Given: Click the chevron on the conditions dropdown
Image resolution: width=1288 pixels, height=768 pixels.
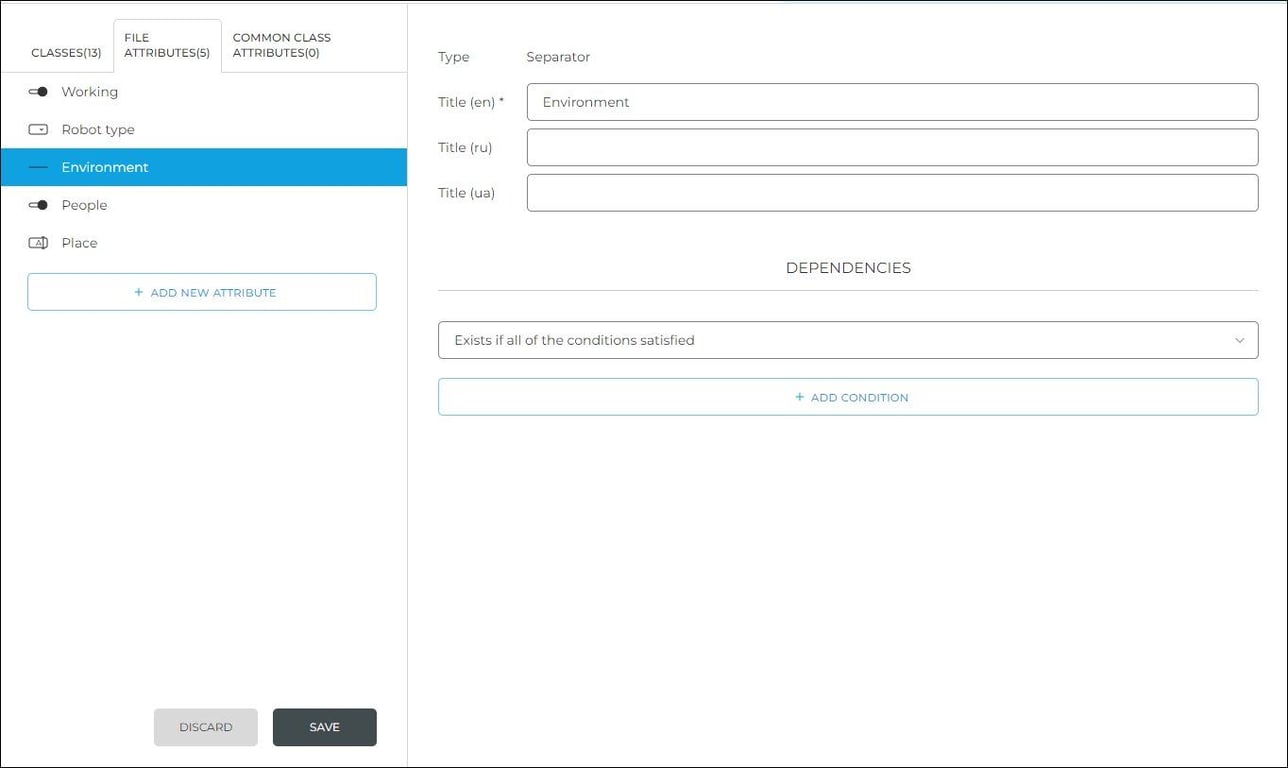Looking at the screenshot, I should pos(1239,340).
